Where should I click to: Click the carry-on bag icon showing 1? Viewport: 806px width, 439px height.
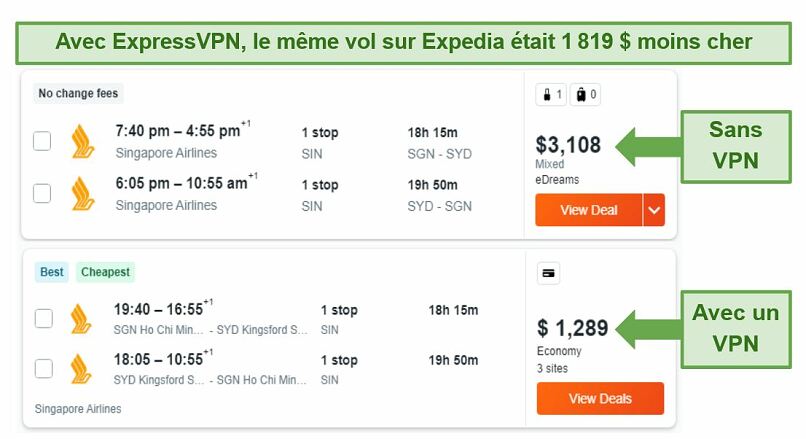pyautogui.click(x=551, y=95)
